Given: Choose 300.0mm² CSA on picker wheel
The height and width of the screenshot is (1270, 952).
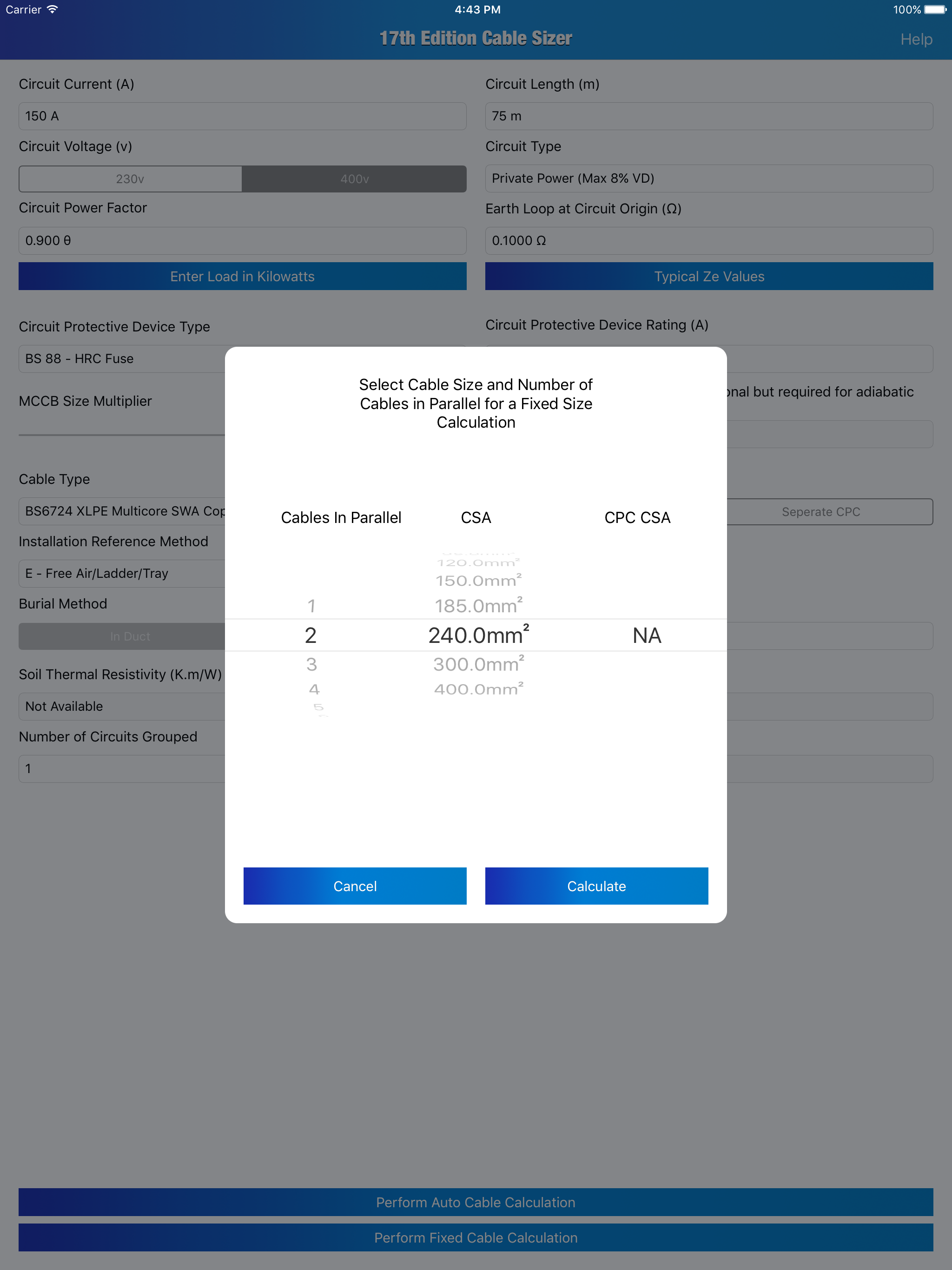Looking at the screenshot, I should [x=477, y=664].
